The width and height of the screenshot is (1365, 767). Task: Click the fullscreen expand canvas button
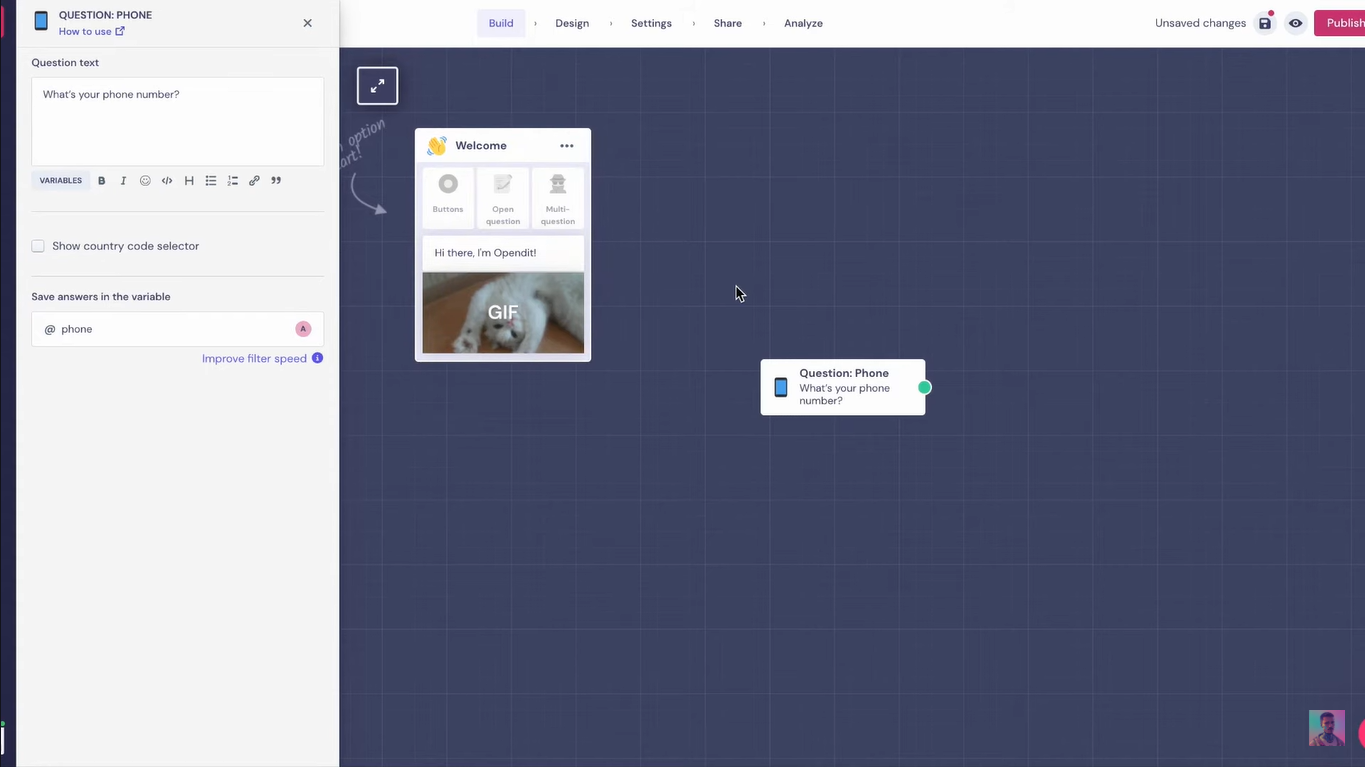coord(377,86)
